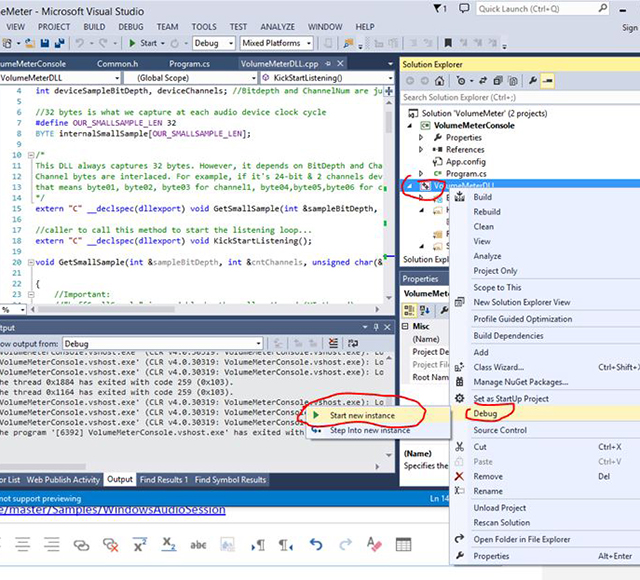Click the Search Solution Explorer field
The width and height of the screenshot is (640, 580).
(520, 97)
